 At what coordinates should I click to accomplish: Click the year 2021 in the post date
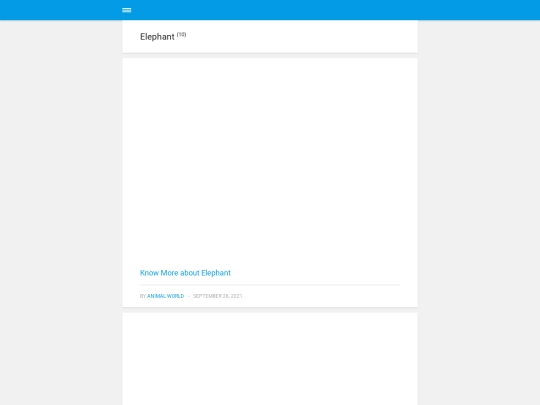click(x=237, y=296)
